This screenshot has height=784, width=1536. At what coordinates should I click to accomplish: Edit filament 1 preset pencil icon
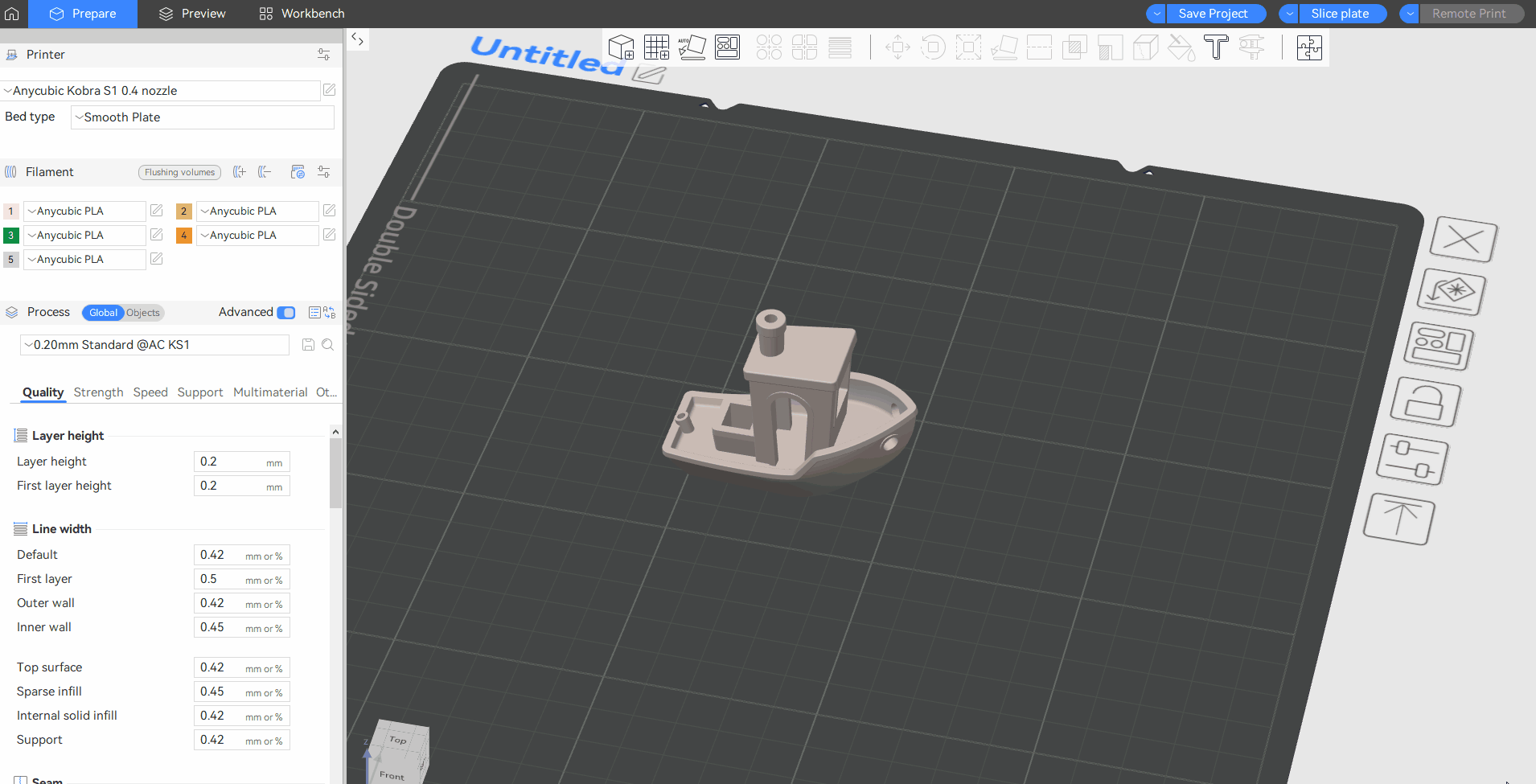157,211
